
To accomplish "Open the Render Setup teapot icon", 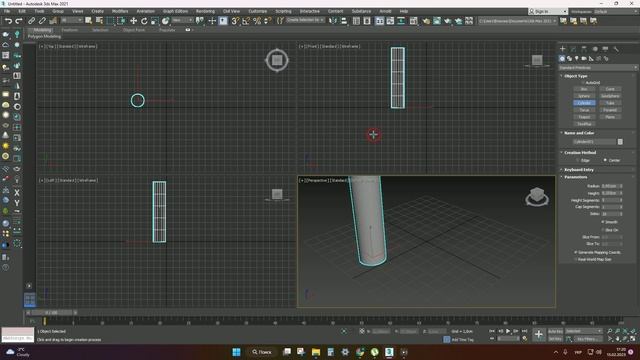I will [x=426, y=21].
